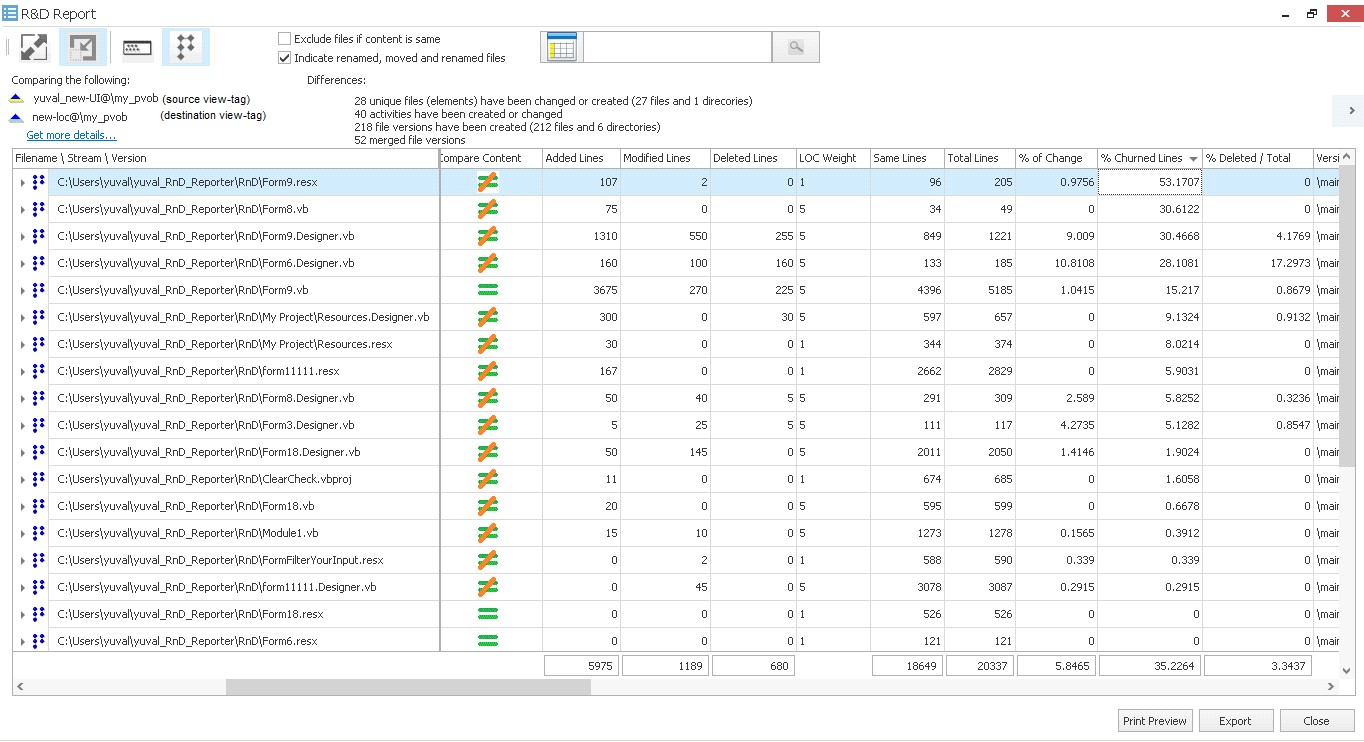The height and width of the screenshot is (742, 1364).
Task: Click the horizontal scrollbar thumb
Action: pos(408,687)
